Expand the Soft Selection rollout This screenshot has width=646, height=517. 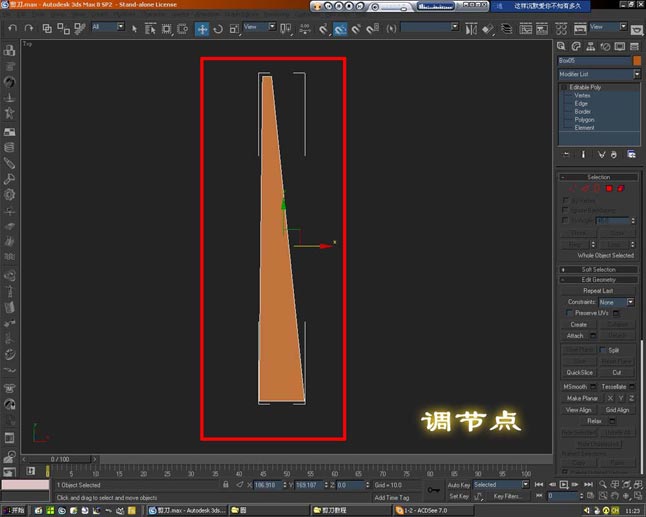click(599, 269)
